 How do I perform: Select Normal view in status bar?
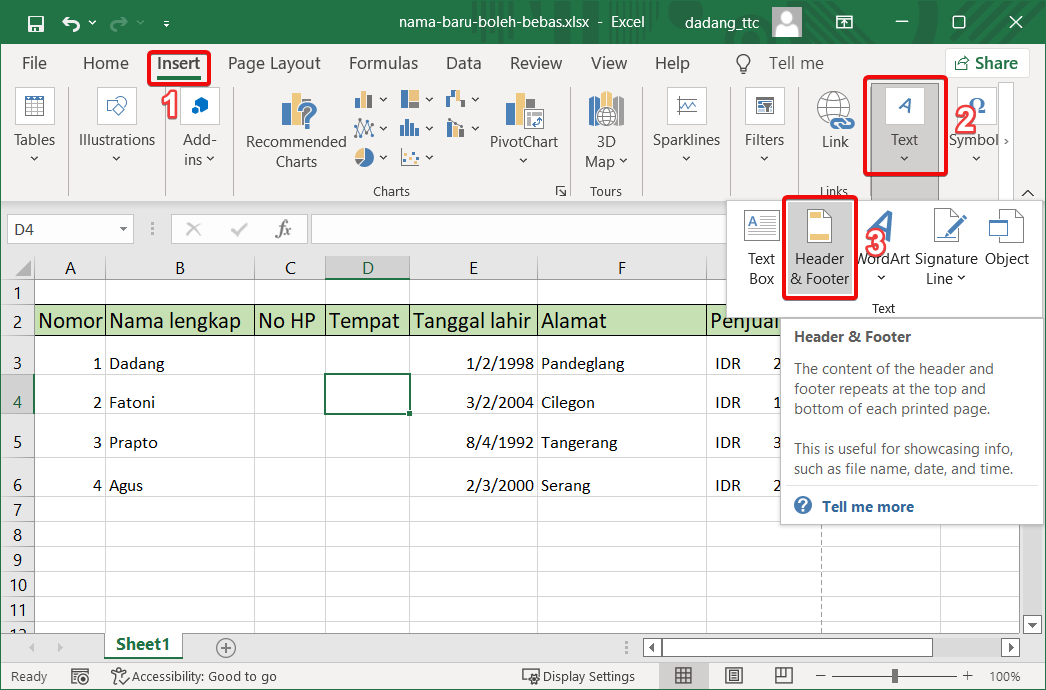pos(684,676)
